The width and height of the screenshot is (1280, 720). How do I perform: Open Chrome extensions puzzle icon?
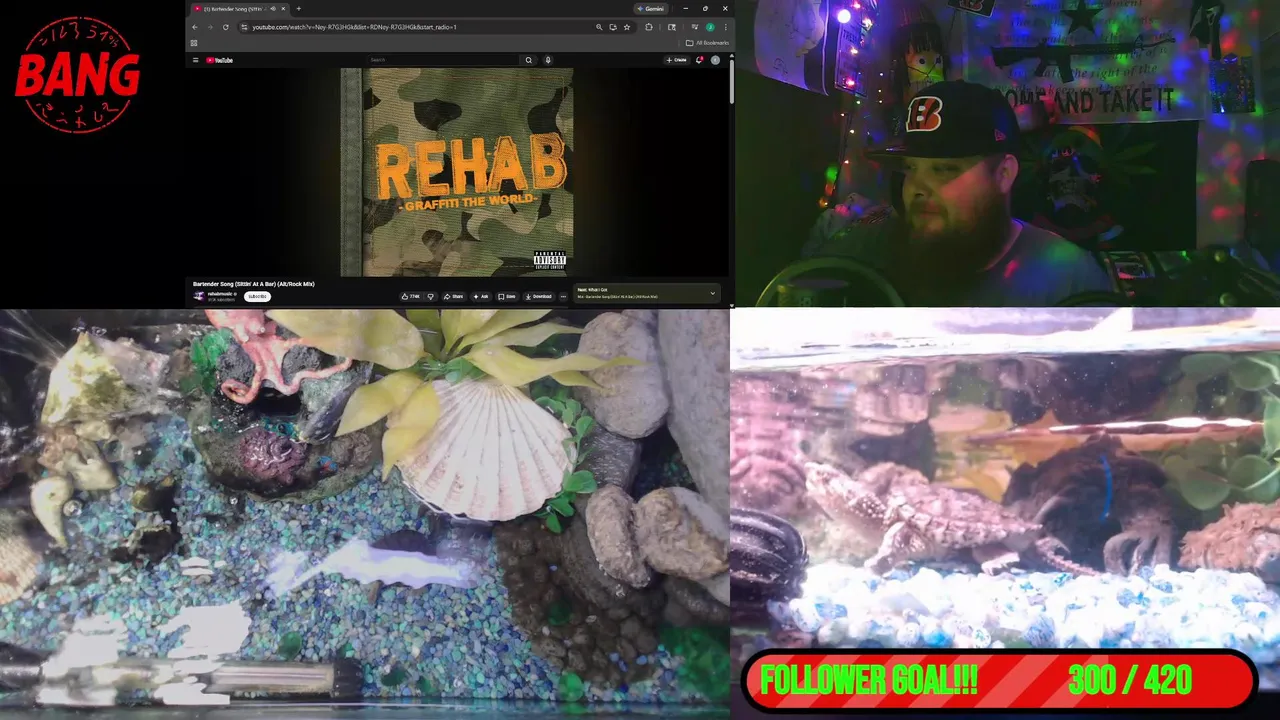click(x=648, y=27)
